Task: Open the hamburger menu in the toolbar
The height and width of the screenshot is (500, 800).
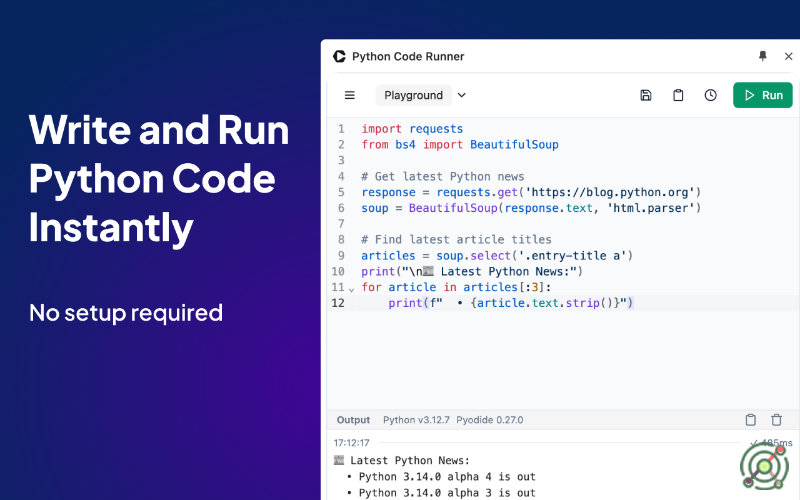Action: [350, 95]
